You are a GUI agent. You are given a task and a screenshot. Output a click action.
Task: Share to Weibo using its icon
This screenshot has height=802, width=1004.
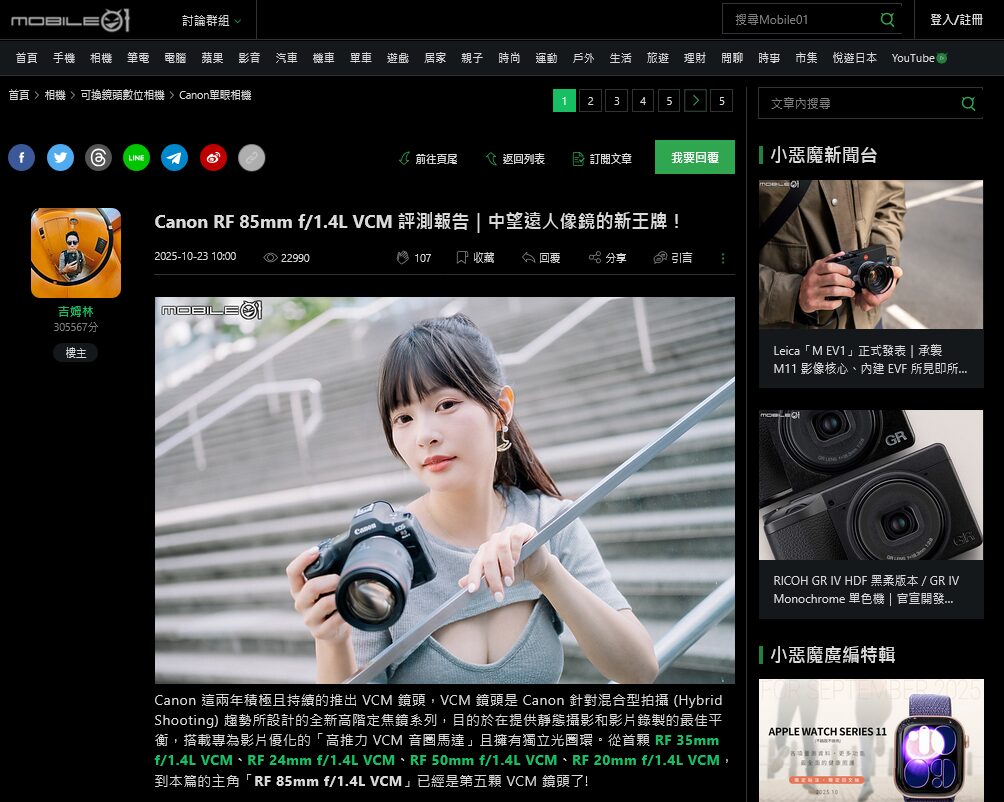click(213, 158)
